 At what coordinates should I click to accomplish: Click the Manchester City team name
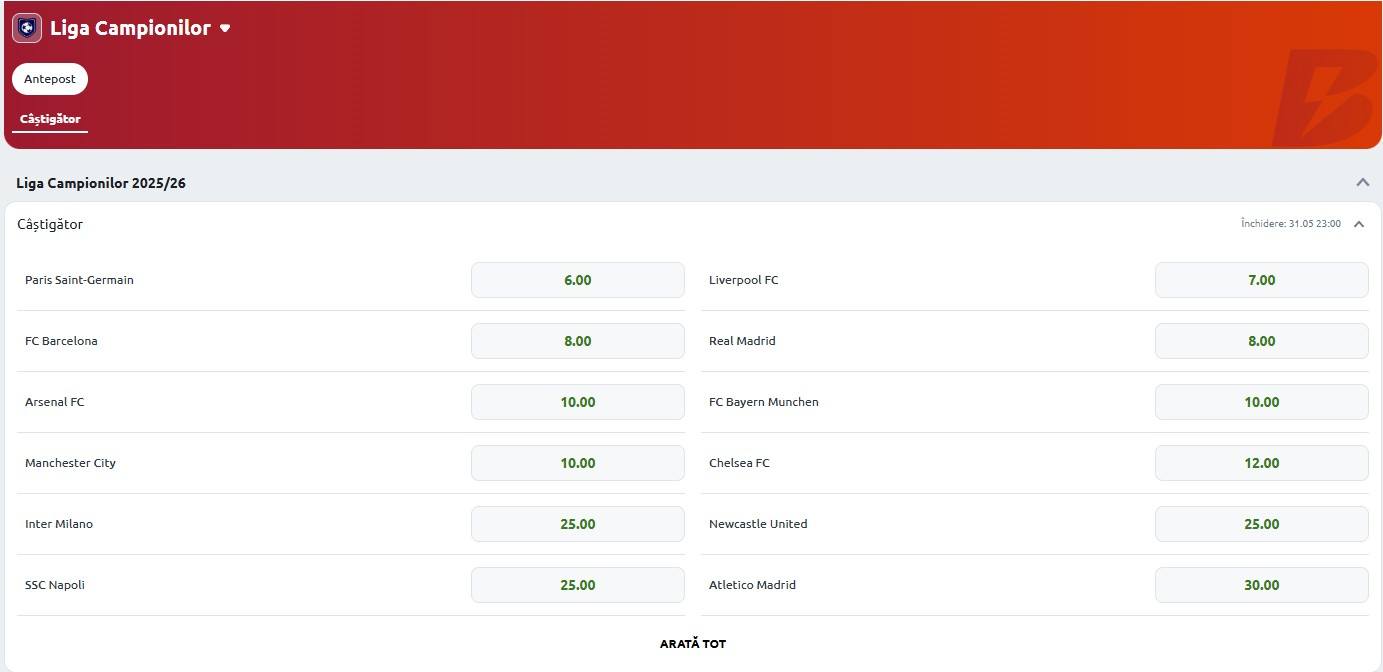70,463
